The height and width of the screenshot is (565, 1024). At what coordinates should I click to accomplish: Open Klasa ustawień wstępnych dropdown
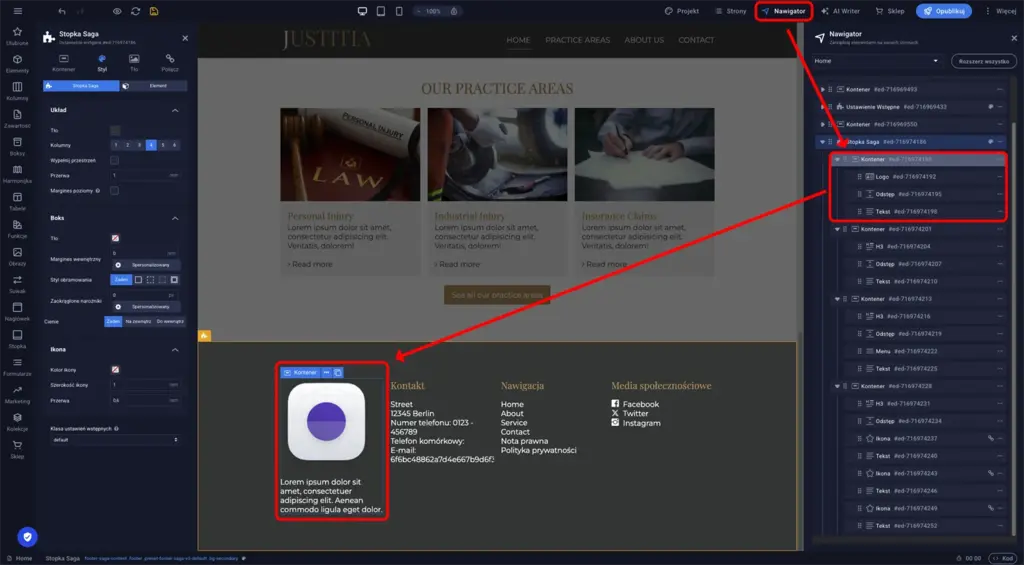coord(115,440)
